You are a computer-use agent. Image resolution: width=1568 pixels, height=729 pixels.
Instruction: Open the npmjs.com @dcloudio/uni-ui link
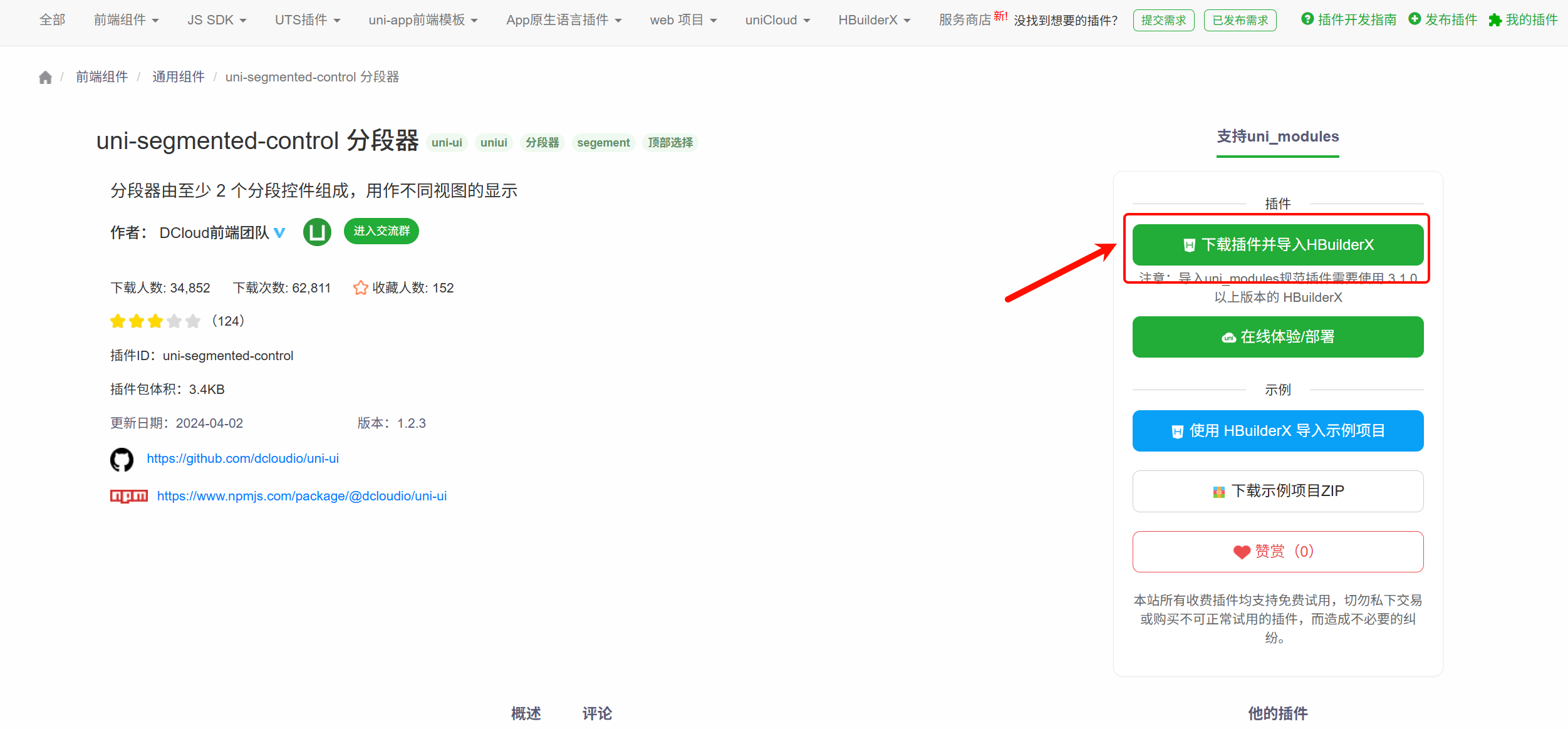pyautogui.click(x=302, y=496)
